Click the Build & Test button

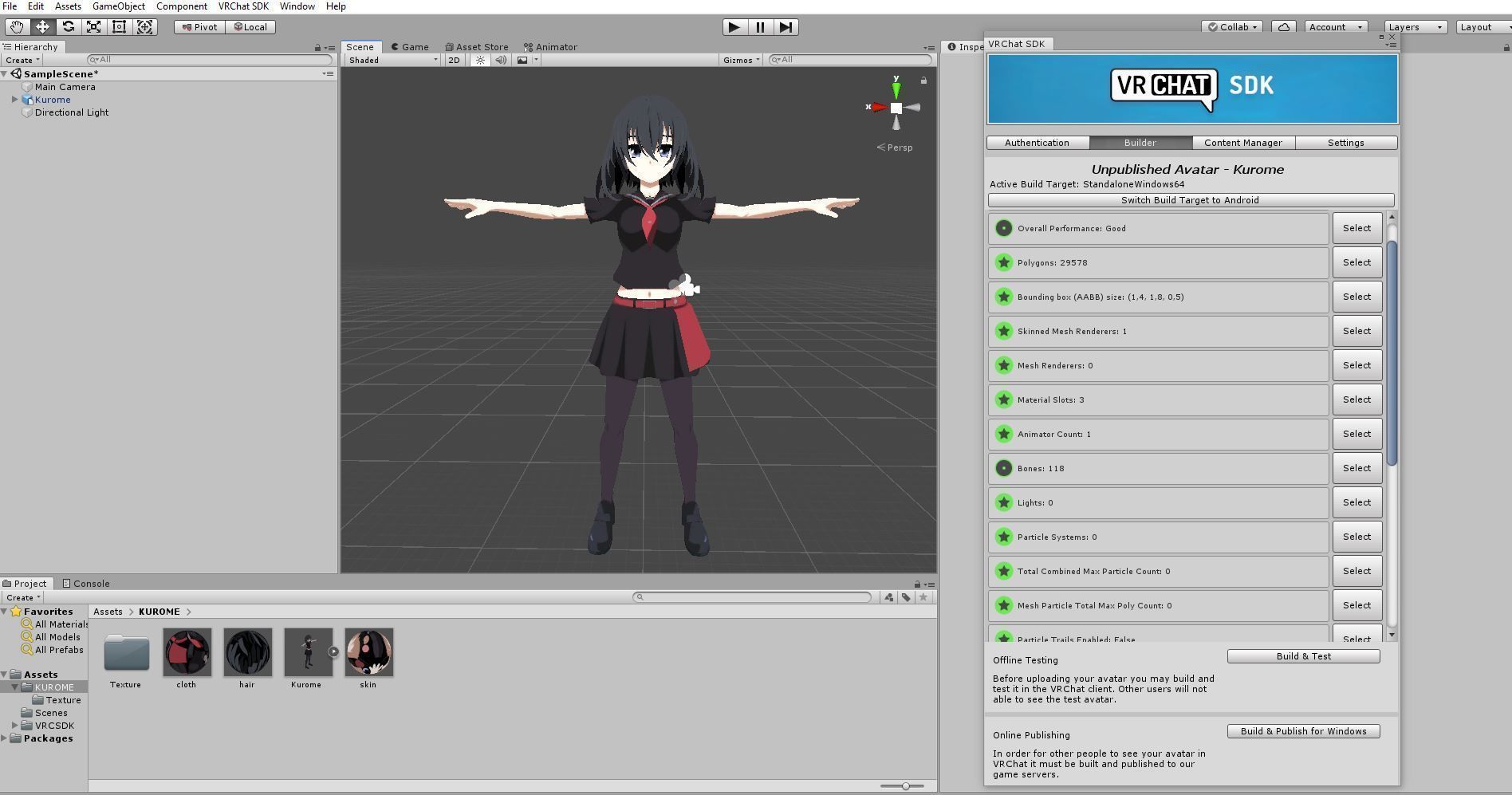1304,656
